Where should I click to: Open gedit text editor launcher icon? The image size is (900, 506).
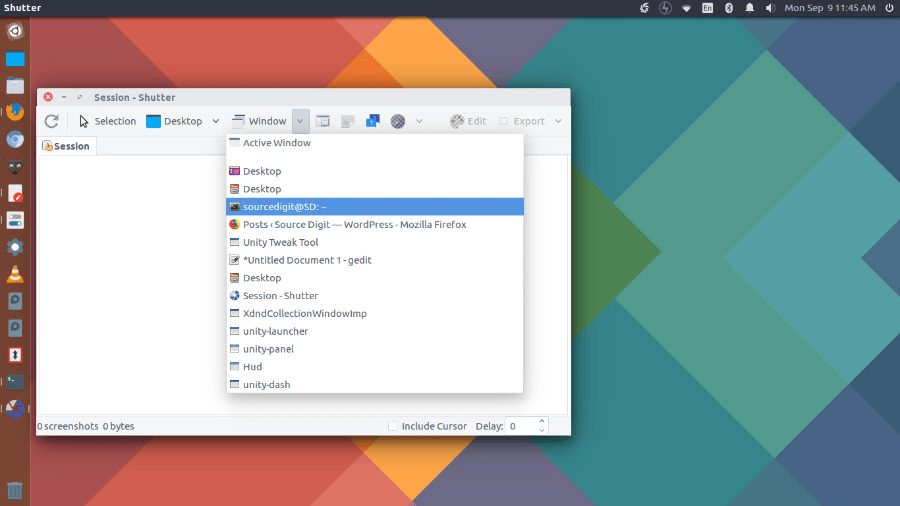point(15,193)
